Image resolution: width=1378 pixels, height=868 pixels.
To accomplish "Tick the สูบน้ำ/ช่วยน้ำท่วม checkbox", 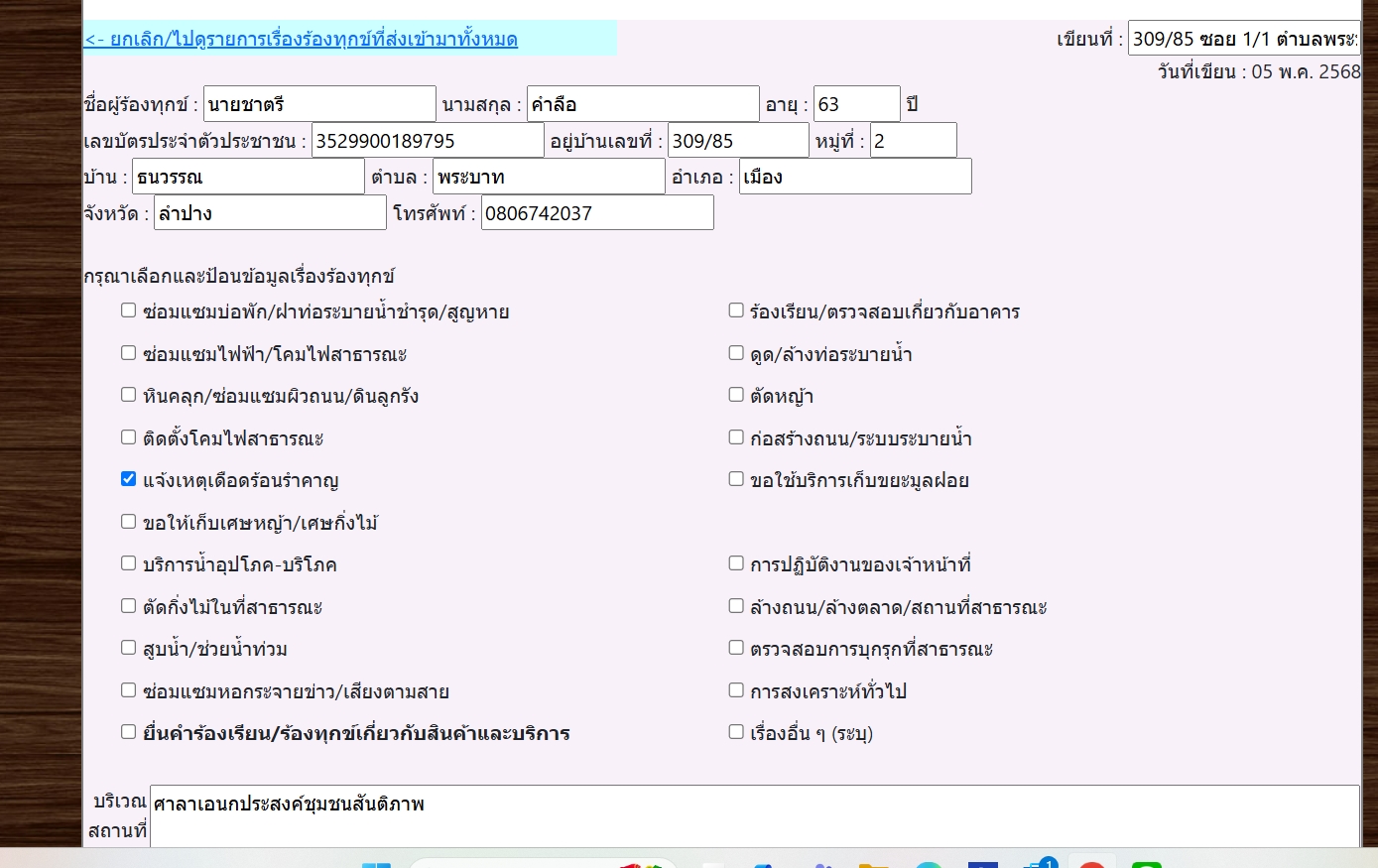I will [x=128, y=648].
